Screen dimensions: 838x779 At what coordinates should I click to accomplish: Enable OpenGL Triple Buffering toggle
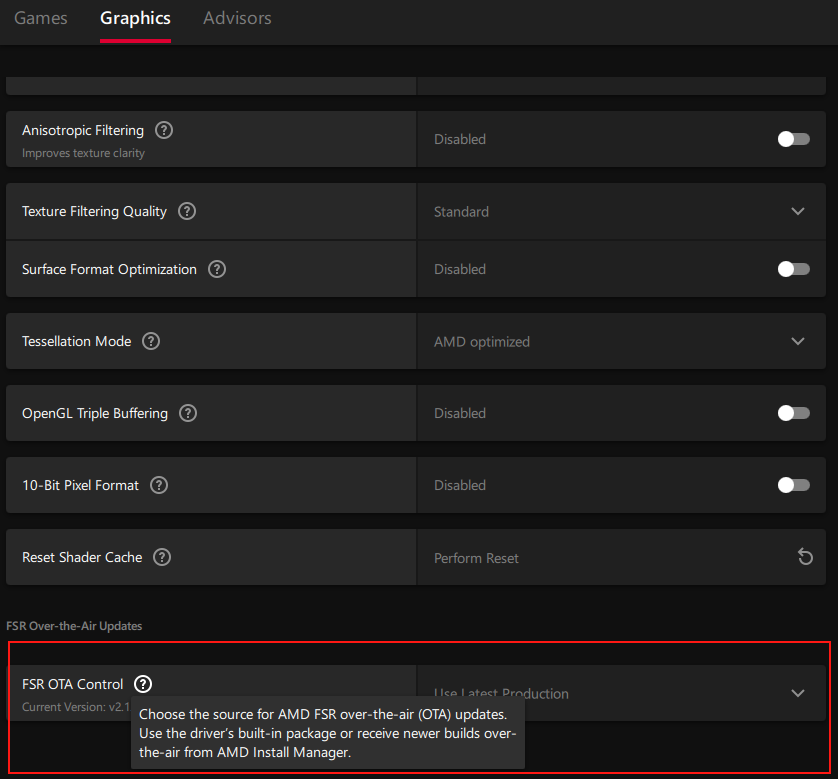click(x=793, y=413)
